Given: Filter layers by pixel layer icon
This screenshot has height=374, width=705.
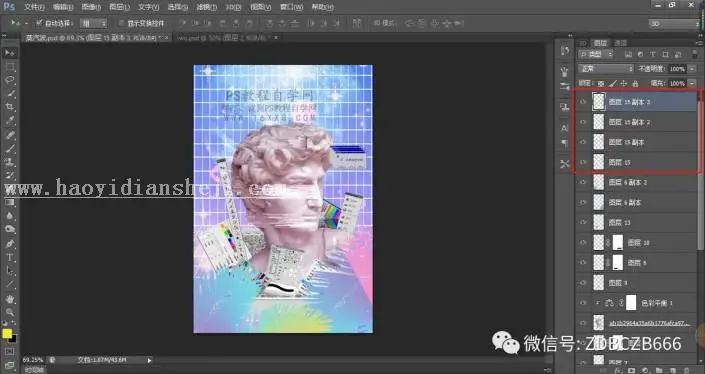Looking at the screenshot, I should click(628, 54).
